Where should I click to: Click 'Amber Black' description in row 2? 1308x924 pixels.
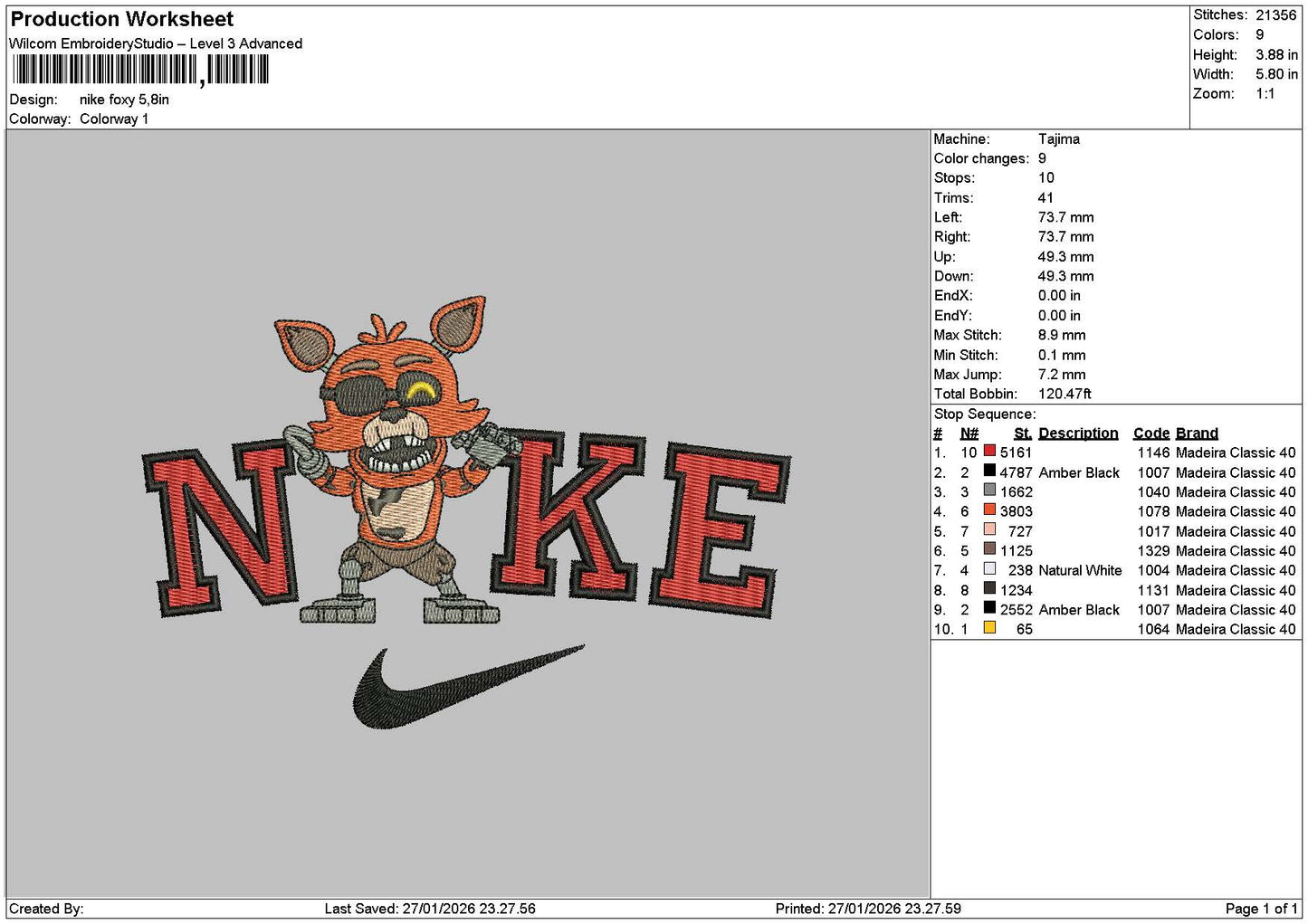(x=1079, y=472)
